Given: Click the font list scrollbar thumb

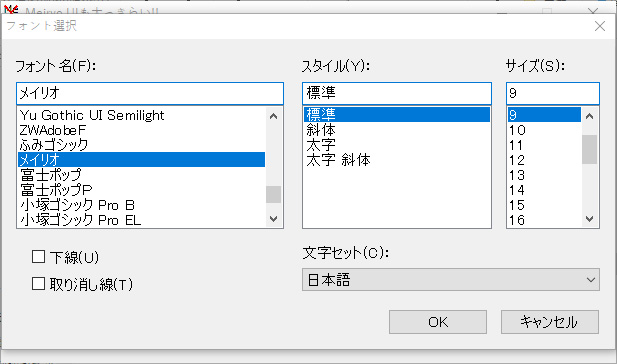Looking at the screenshot, I should 273,194.
